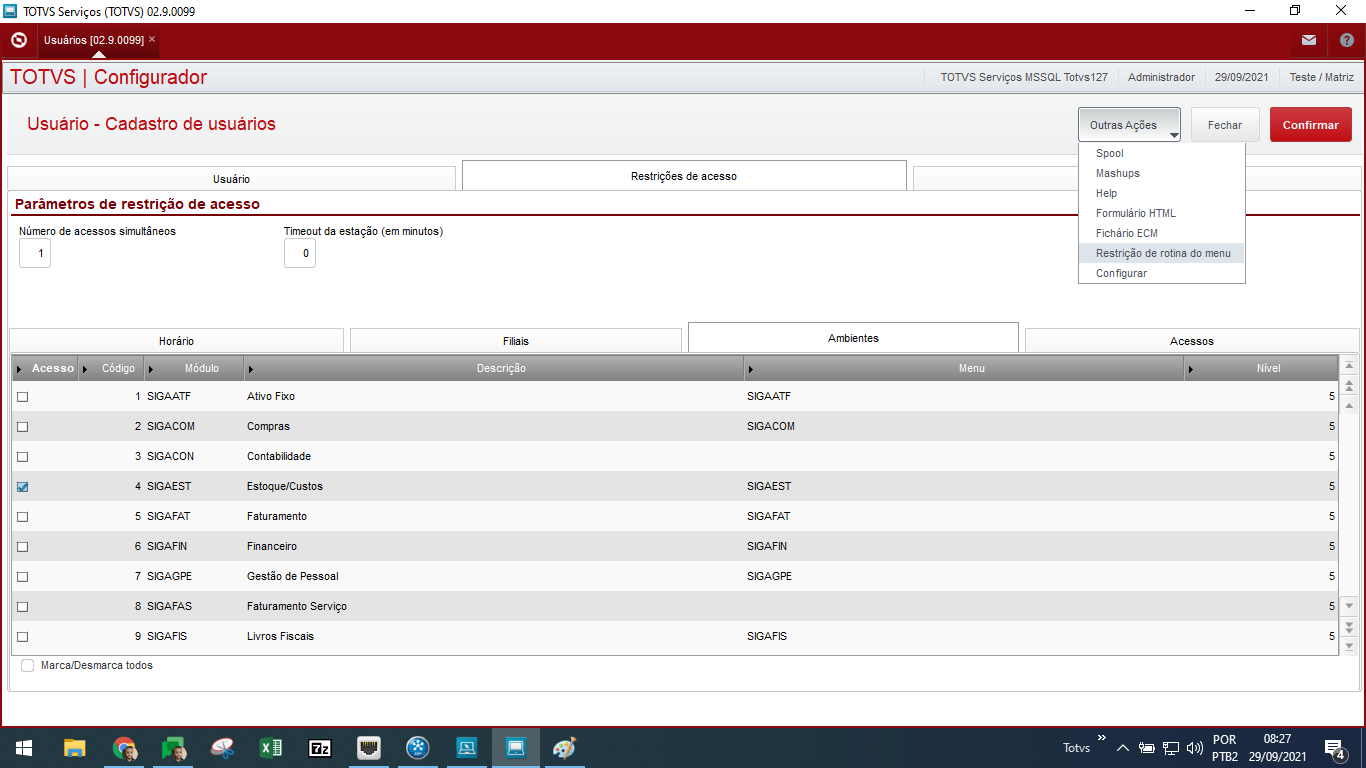Click the arrow on the Acesso column header

20,369
